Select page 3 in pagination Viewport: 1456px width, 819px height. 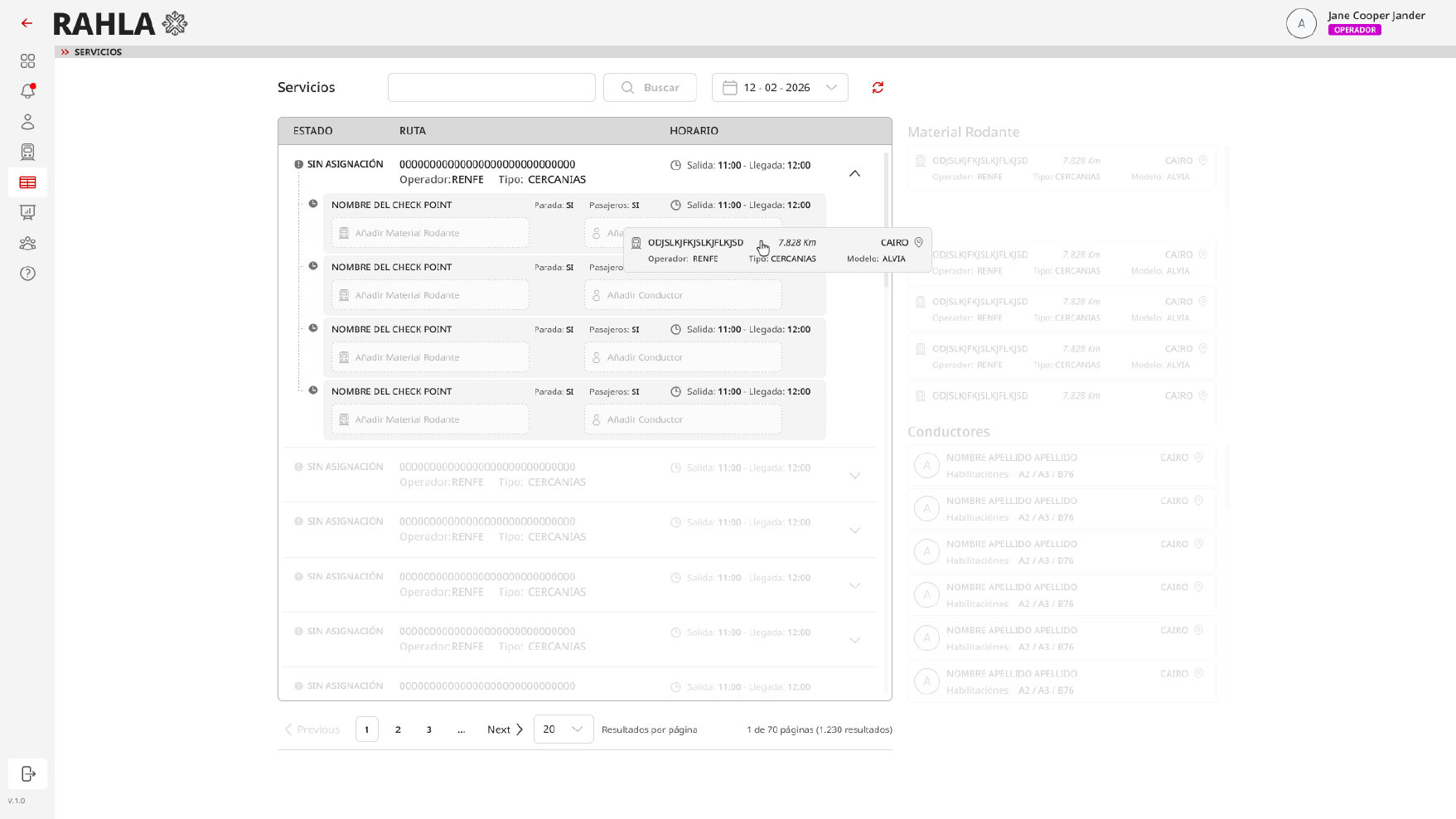(x=429, y=729)
